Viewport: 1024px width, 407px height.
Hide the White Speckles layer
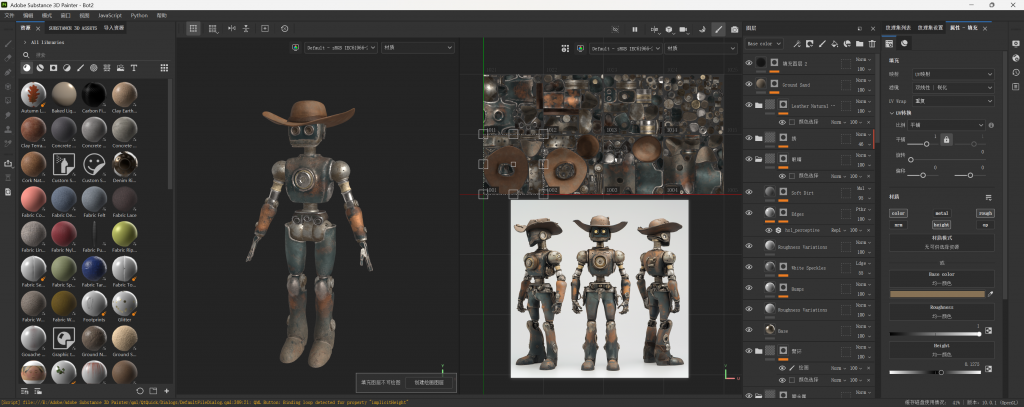click(749, 268)
